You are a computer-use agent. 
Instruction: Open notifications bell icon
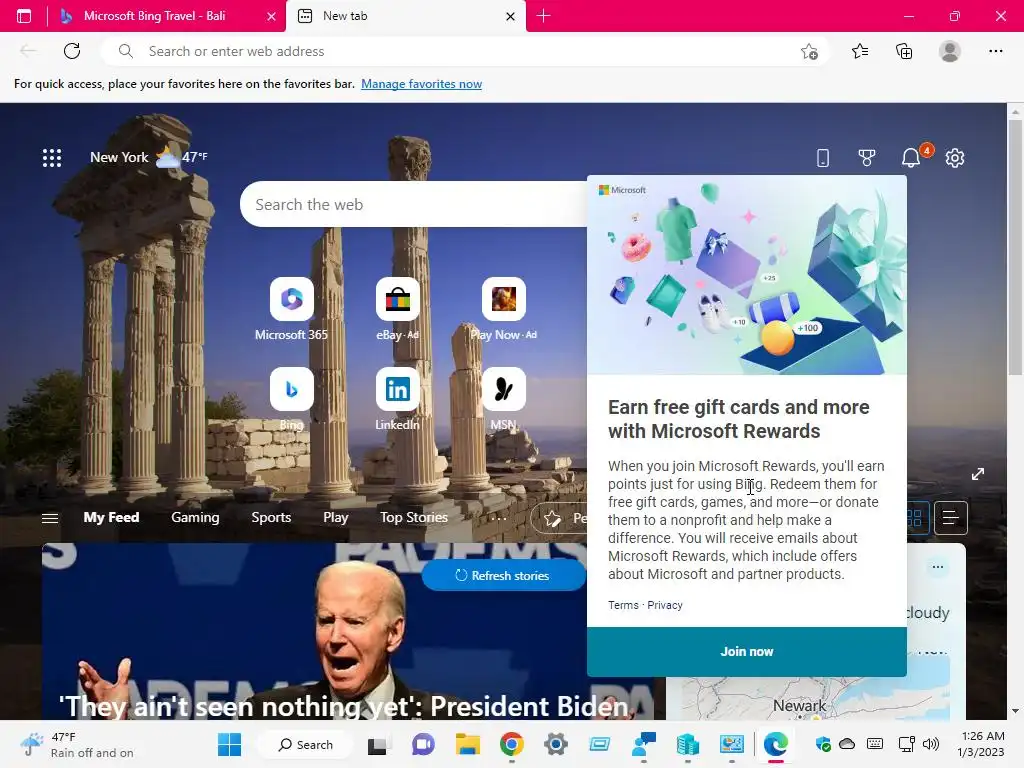(911, 157)
